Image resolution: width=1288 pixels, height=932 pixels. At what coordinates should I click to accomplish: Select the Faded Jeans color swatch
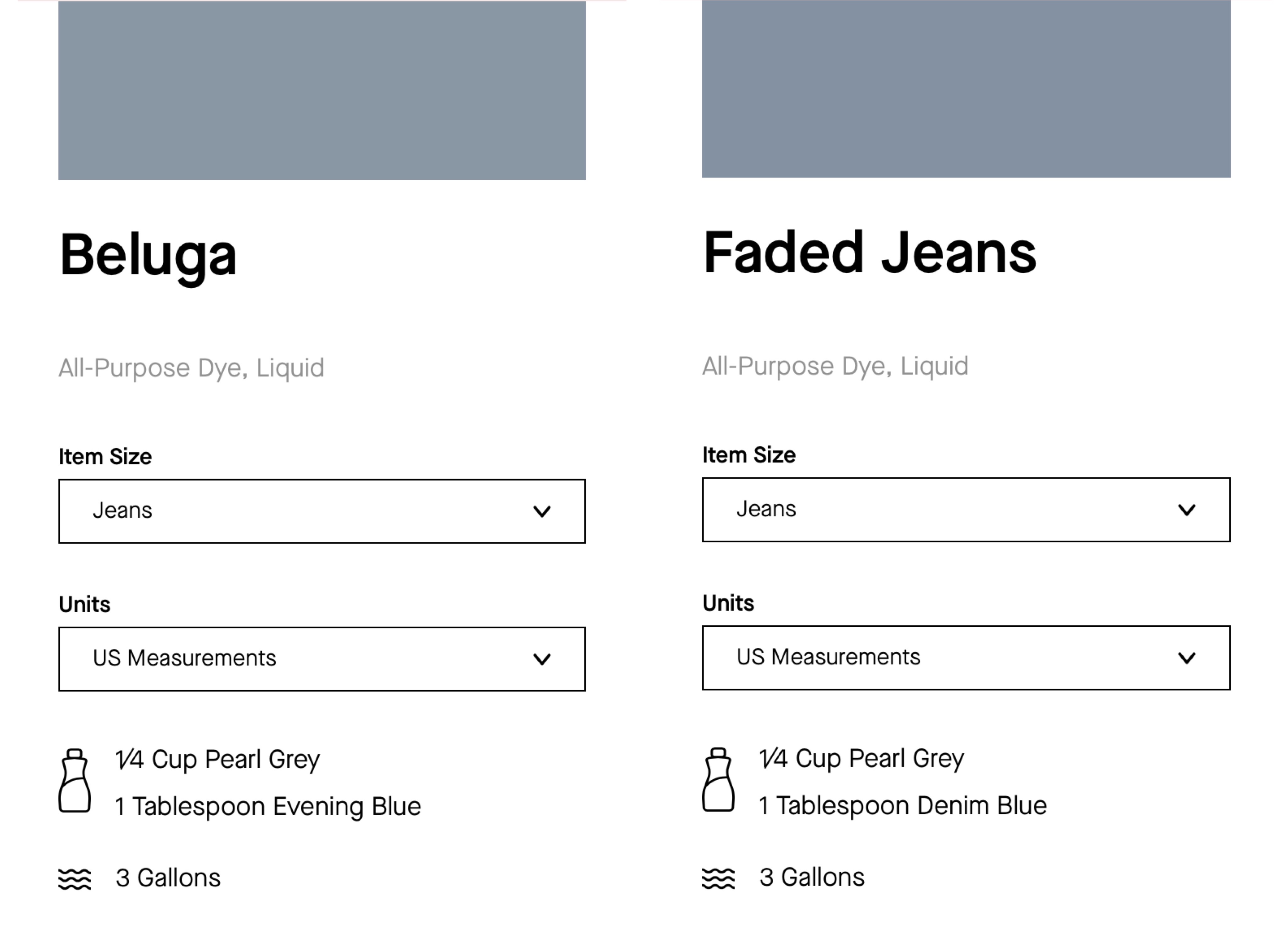pos(966,89)
